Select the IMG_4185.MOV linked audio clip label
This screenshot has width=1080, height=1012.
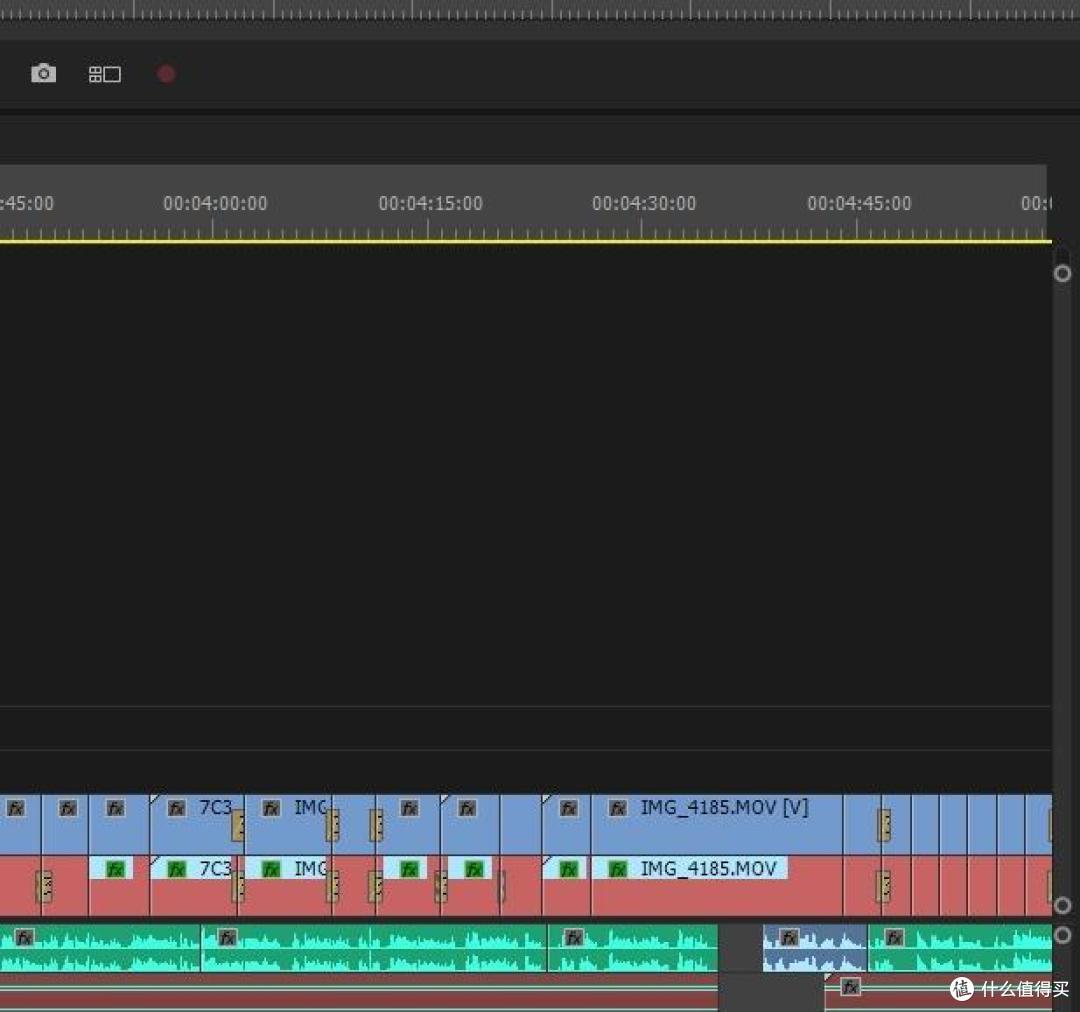tap(709, 869)
